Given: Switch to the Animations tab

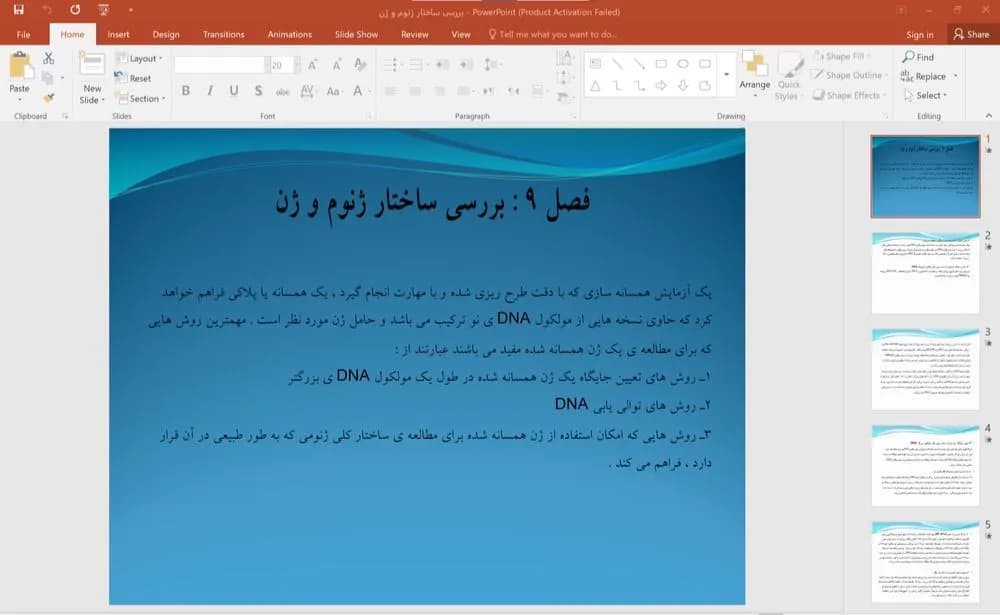Looking at the screenshot, I should point(290,34).
